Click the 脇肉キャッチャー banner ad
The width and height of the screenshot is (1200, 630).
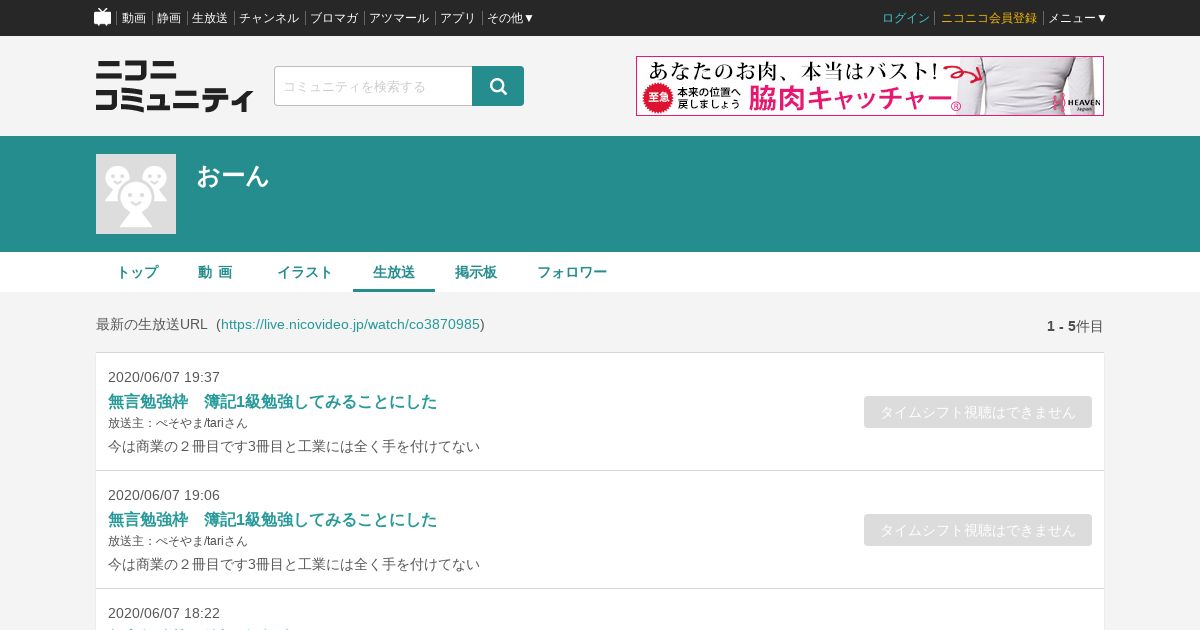coord(870,86)
